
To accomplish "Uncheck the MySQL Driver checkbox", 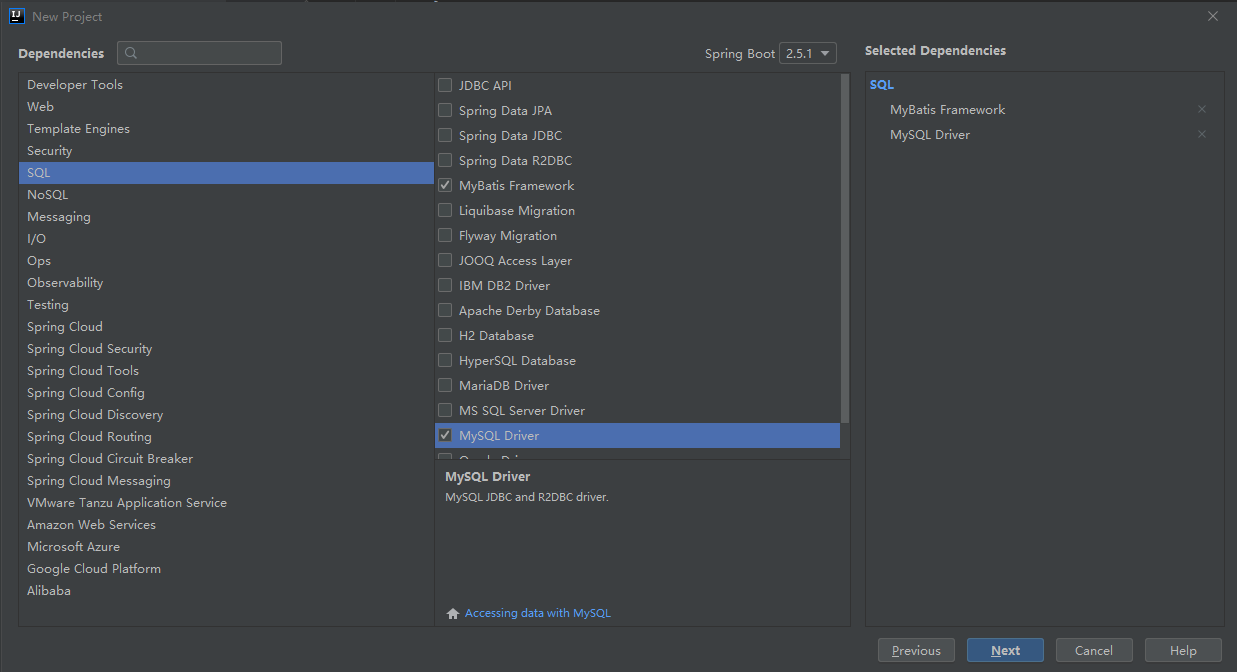I will pyautogui.click(x=445, y=436).
